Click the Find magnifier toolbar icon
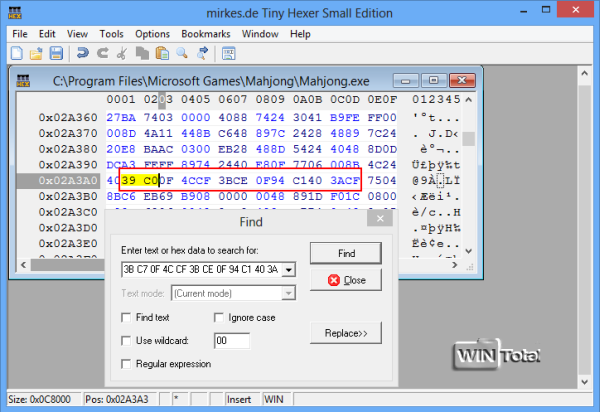 coord(182,53)
